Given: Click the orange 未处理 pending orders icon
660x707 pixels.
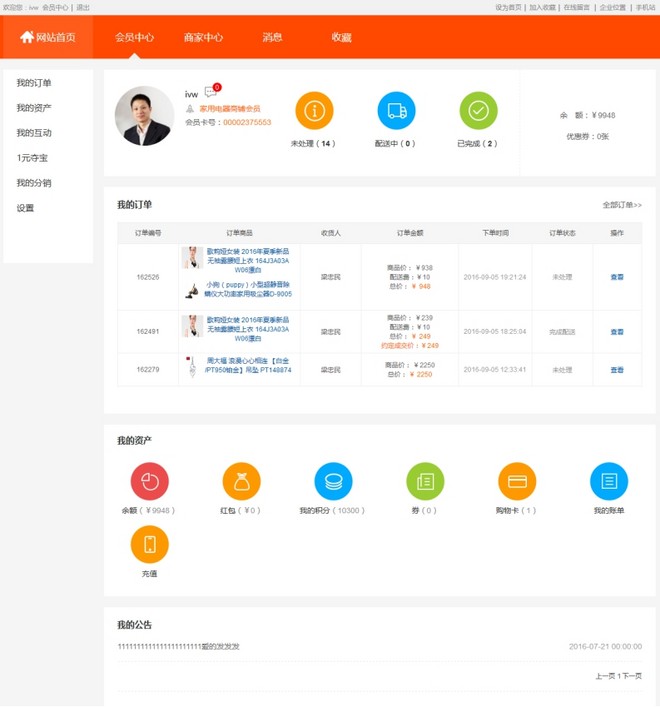Looking at the screenshot, I should pyautogui.click(x=314, y=111).
